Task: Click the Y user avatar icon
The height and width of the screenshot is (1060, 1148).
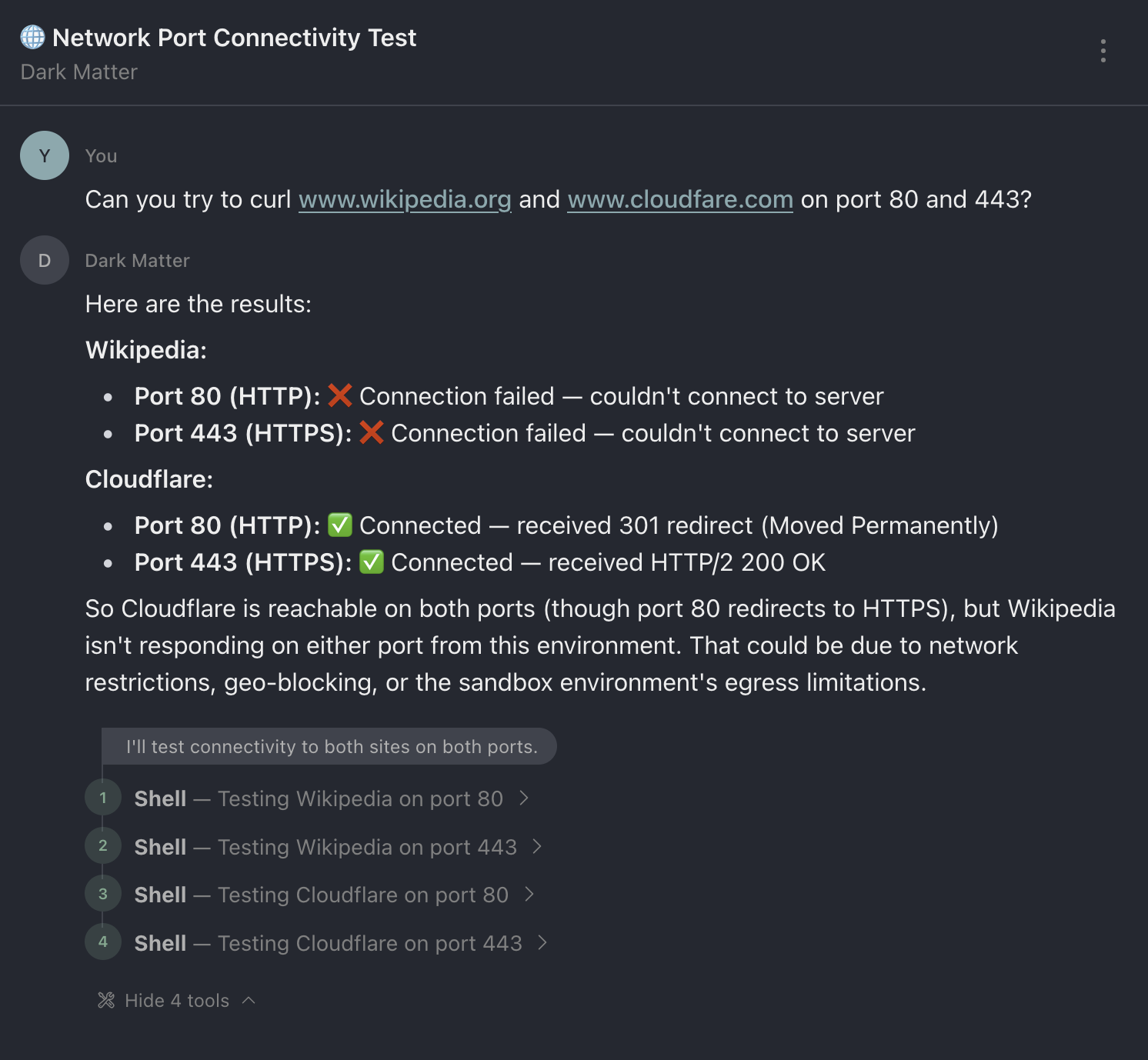Action: click(44, 155)
